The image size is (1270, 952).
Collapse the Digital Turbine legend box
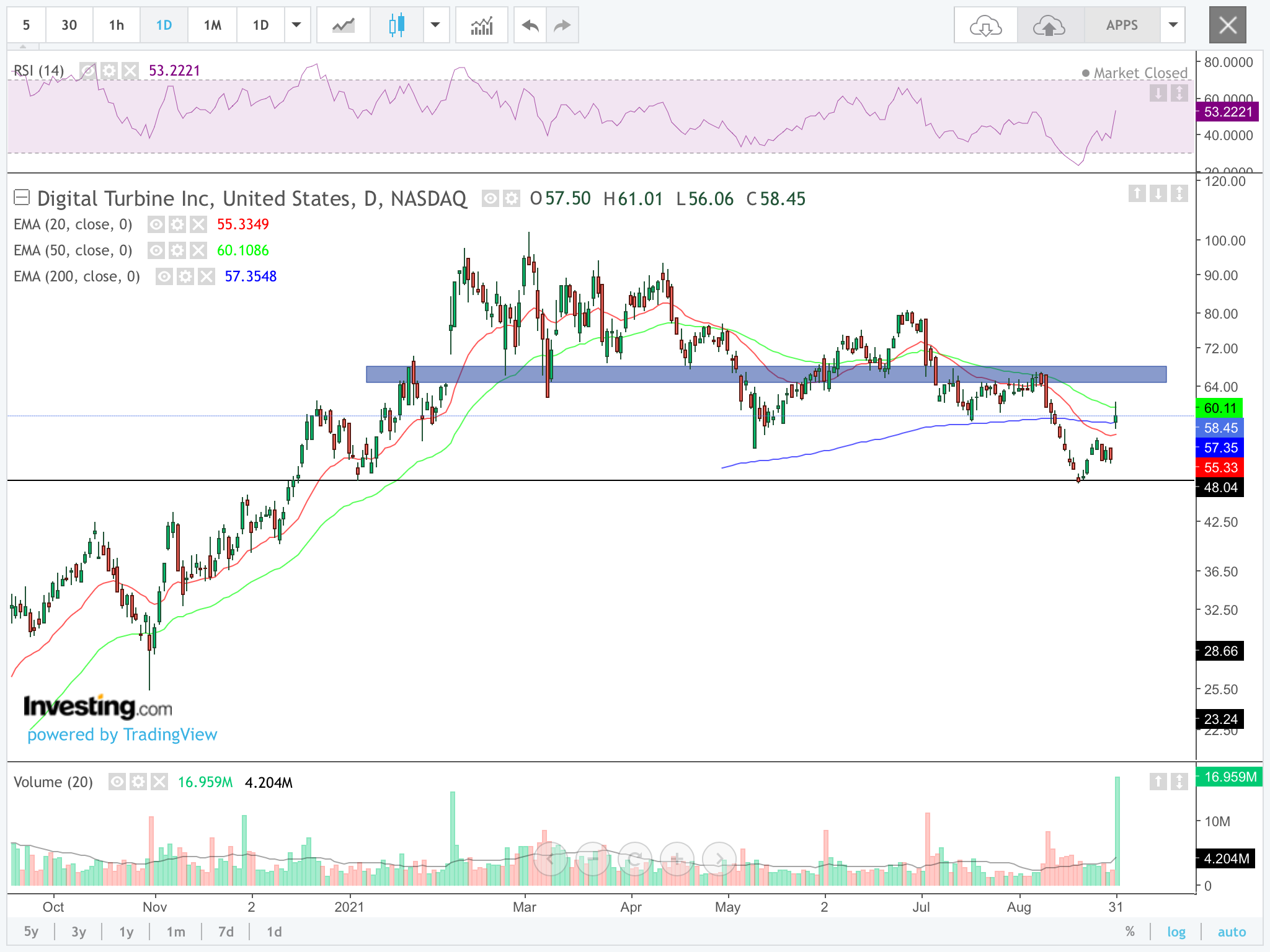[x=22, y=198]
